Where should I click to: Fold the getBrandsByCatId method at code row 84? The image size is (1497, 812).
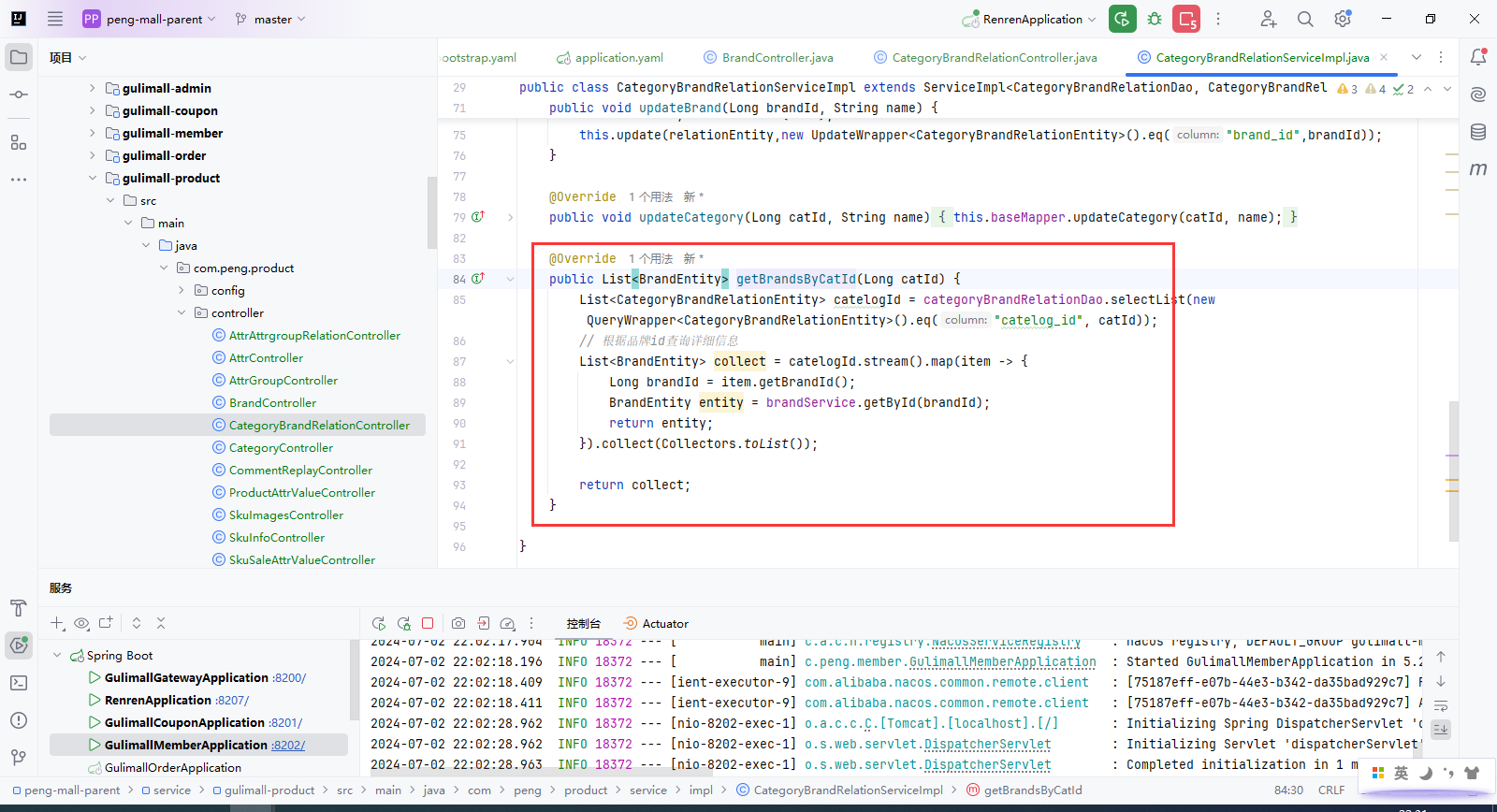click(510, 279)
